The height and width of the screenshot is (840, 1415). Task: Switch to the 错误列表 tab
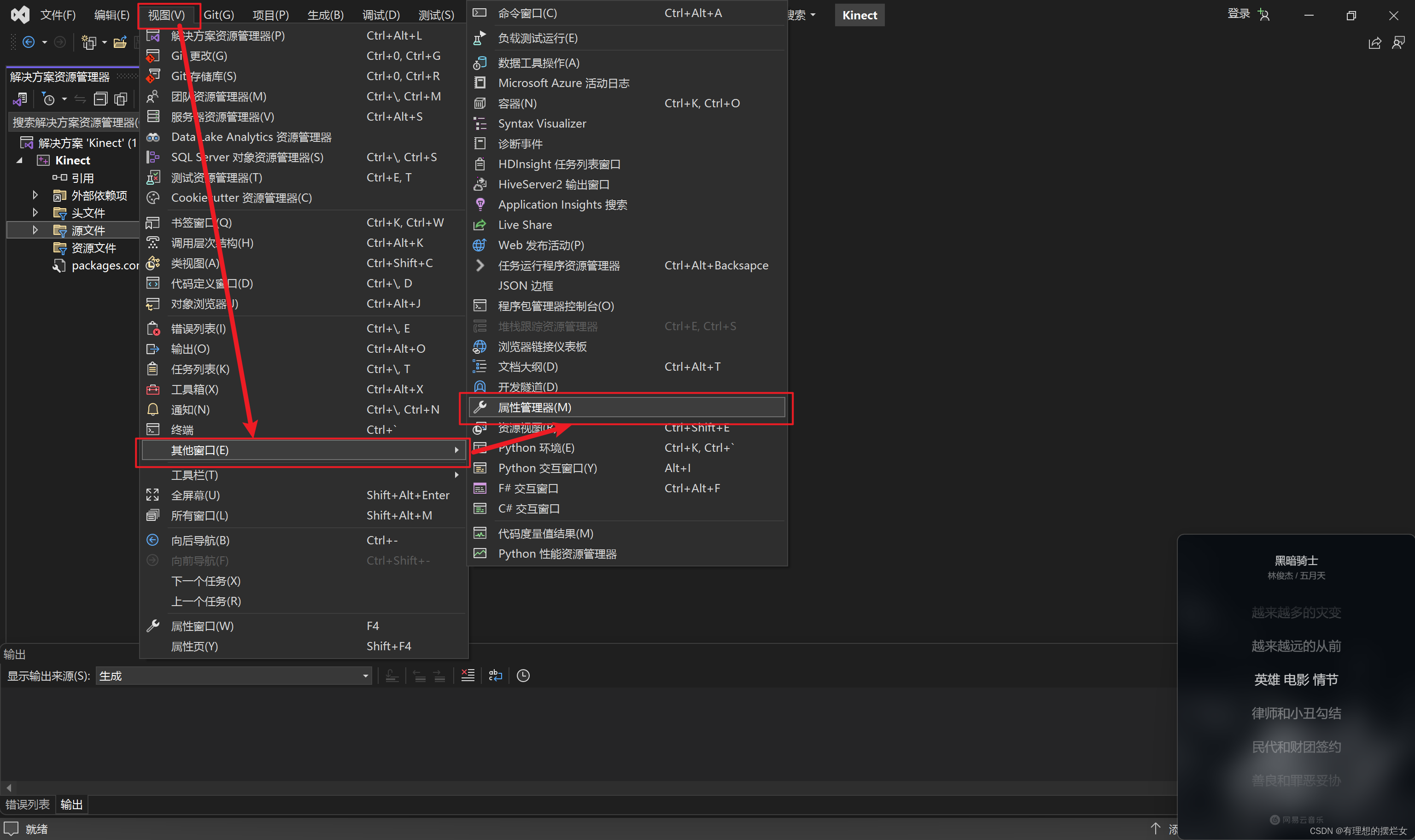click(x=27, y=805)
